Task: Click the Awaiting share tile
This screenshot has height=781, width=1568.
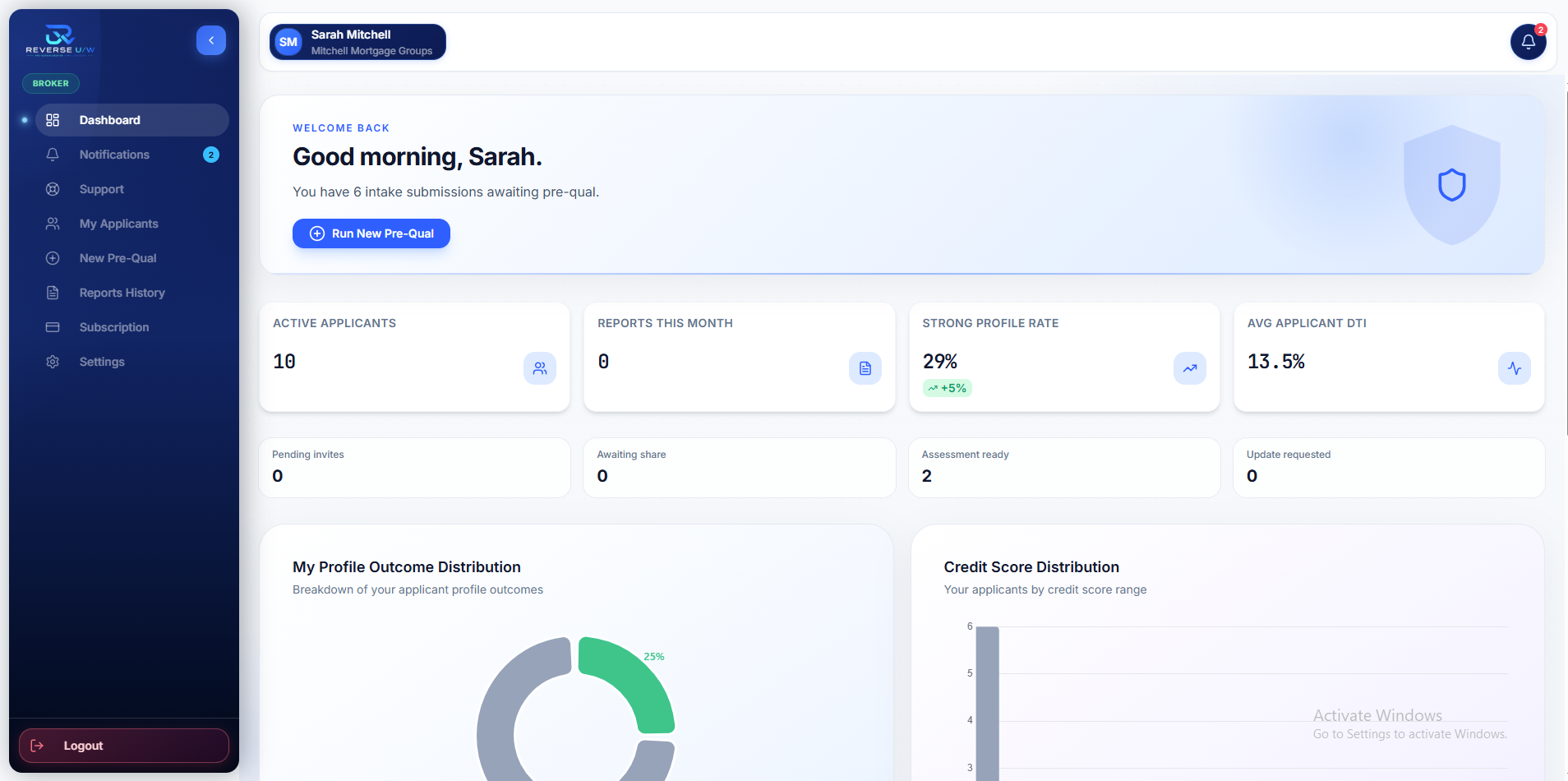Action: click(739, 468)
